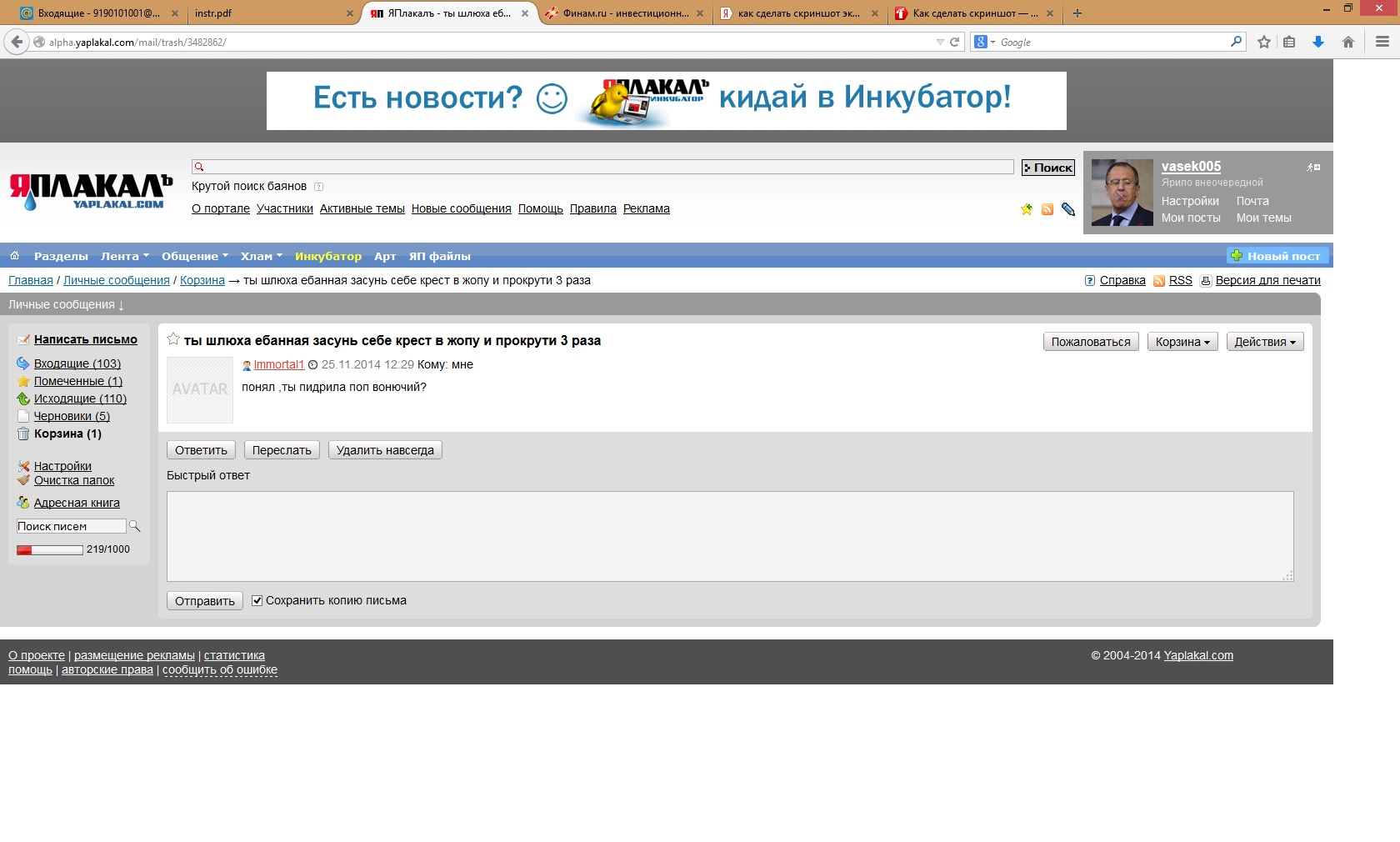Click the magnifier icon next to Поиск писем
1400x842 pixels.
click(135, 526)
